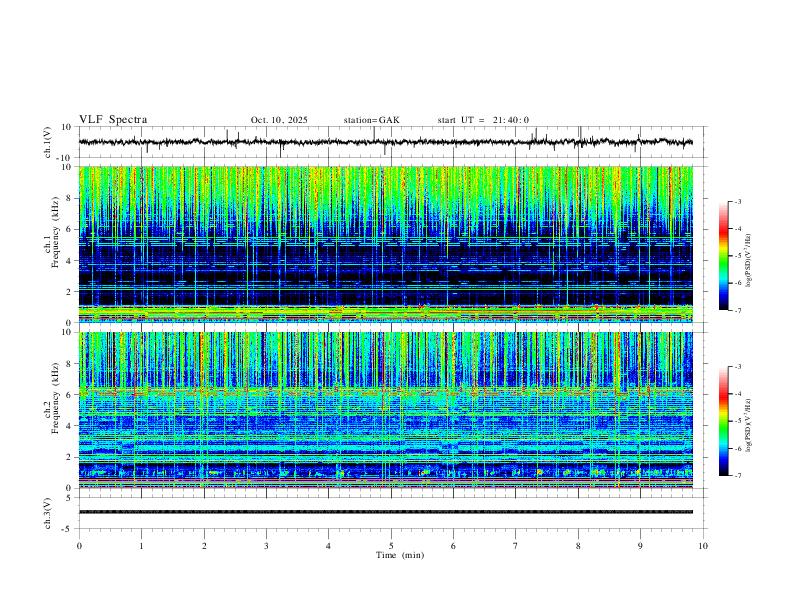Click the "-5" value on ch.1 colorbar
Viewport: 792px width, 612px height.
(737, 256)
